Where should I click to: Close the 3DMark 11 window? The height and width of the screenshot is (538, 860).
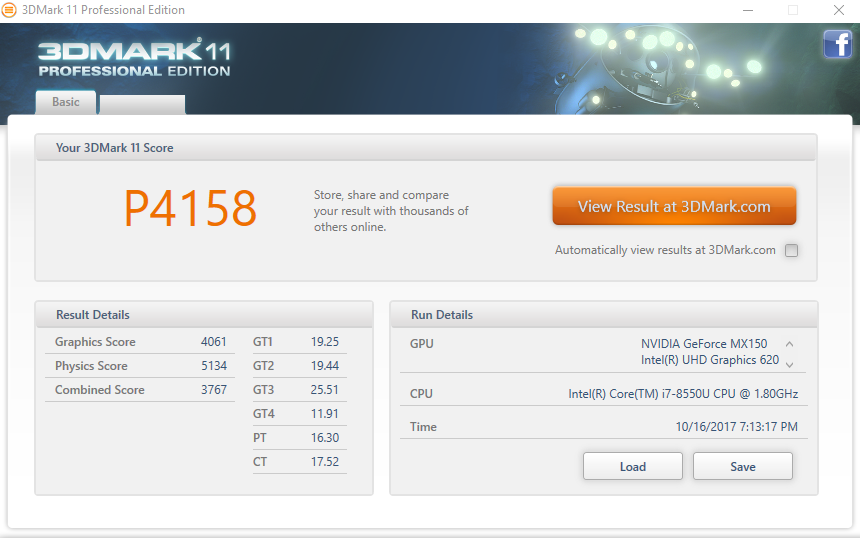(x=839, y=10)
